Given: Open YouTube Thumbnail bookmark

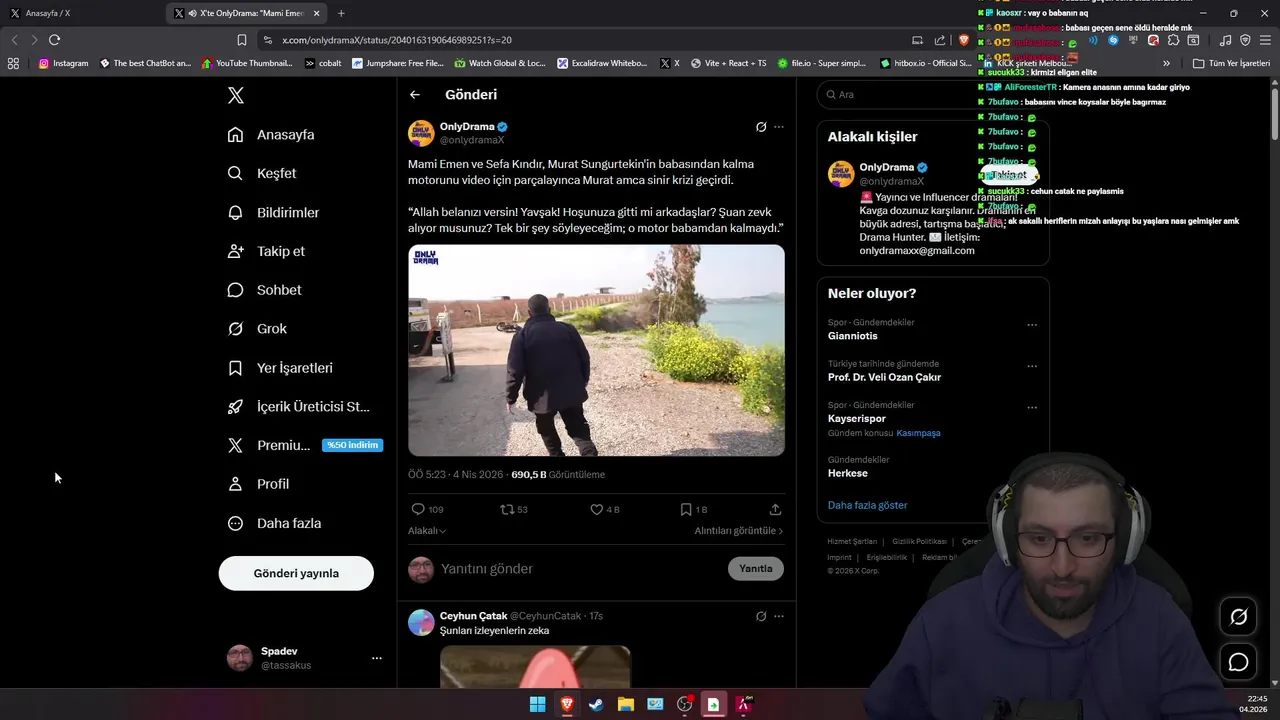Looking at the screenshot, I should (247, 63).
